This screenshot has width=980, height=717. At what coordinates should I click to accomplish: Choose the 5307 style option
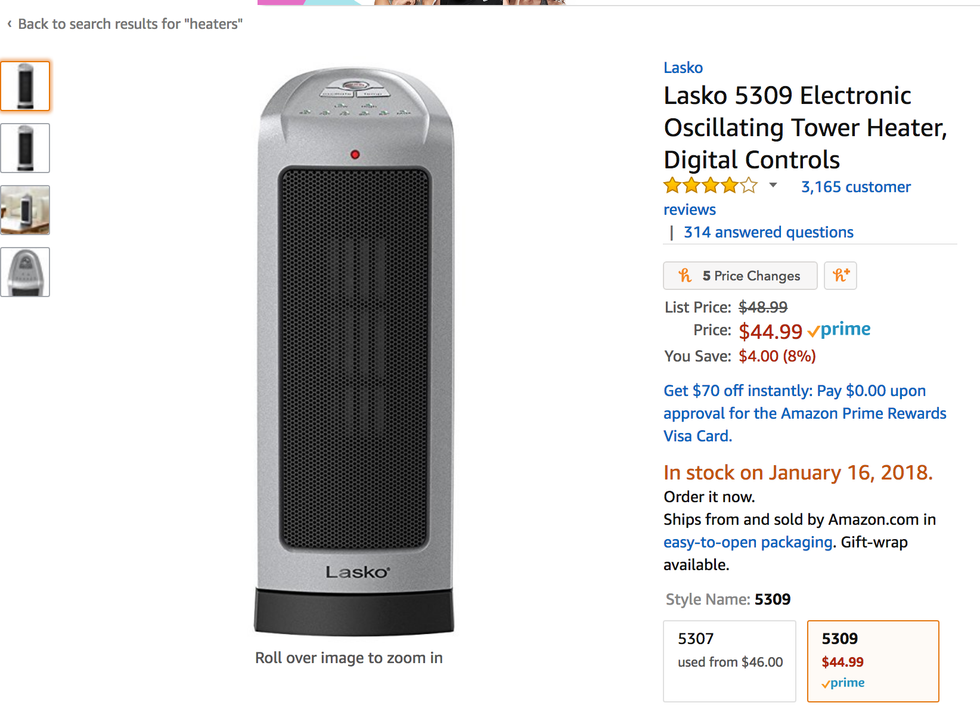(729, 660)
